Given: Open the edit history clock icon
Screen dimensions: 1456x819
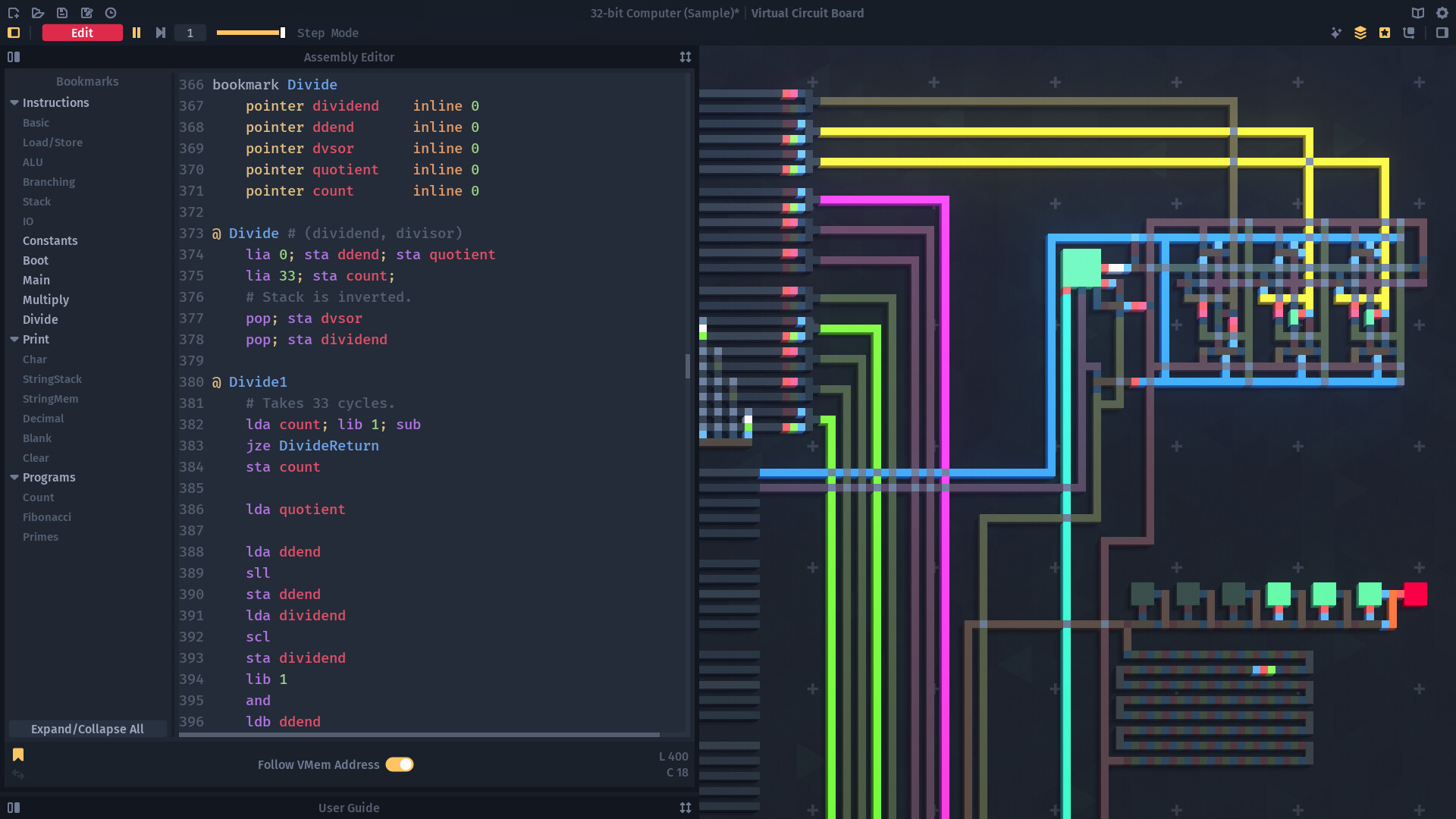Looking at the screenshot, I should point(111,13).
